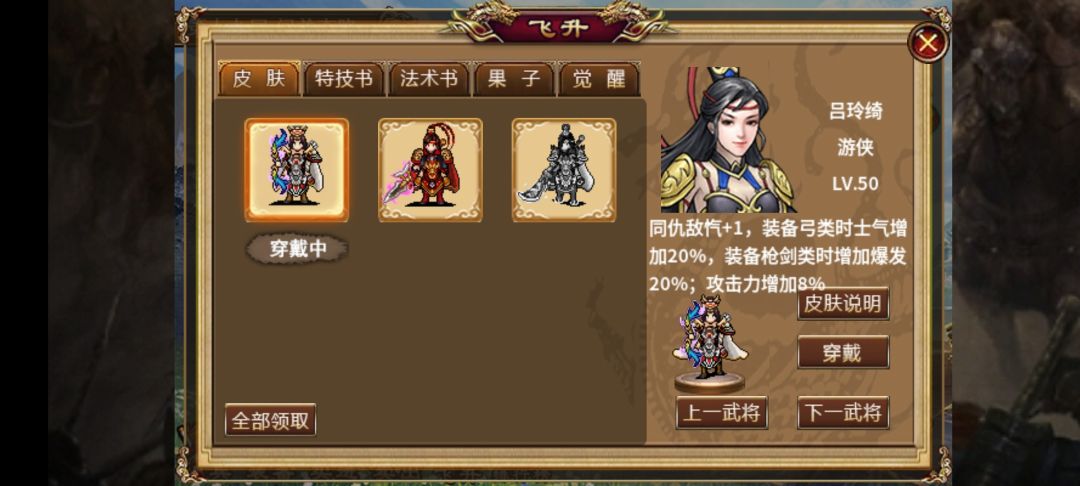Switch to the 果子 tab
Image resolution: width=1080 pixels, height=486 pixels.
coord(514,79)
